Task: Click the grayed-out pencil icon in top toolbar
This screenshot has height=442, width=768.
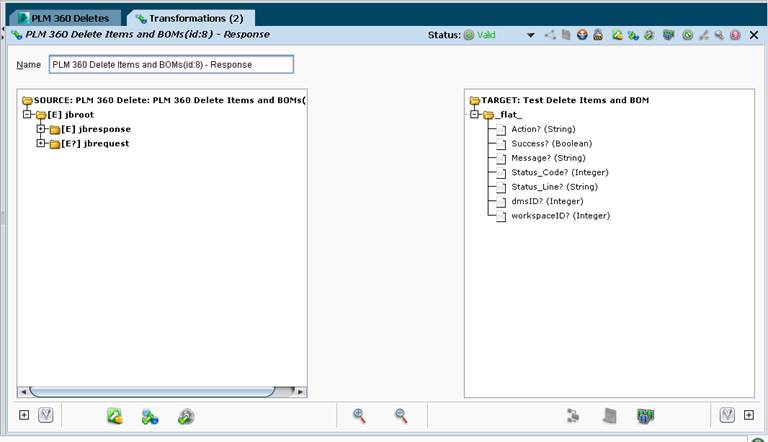Action: (x=704, y=35)
